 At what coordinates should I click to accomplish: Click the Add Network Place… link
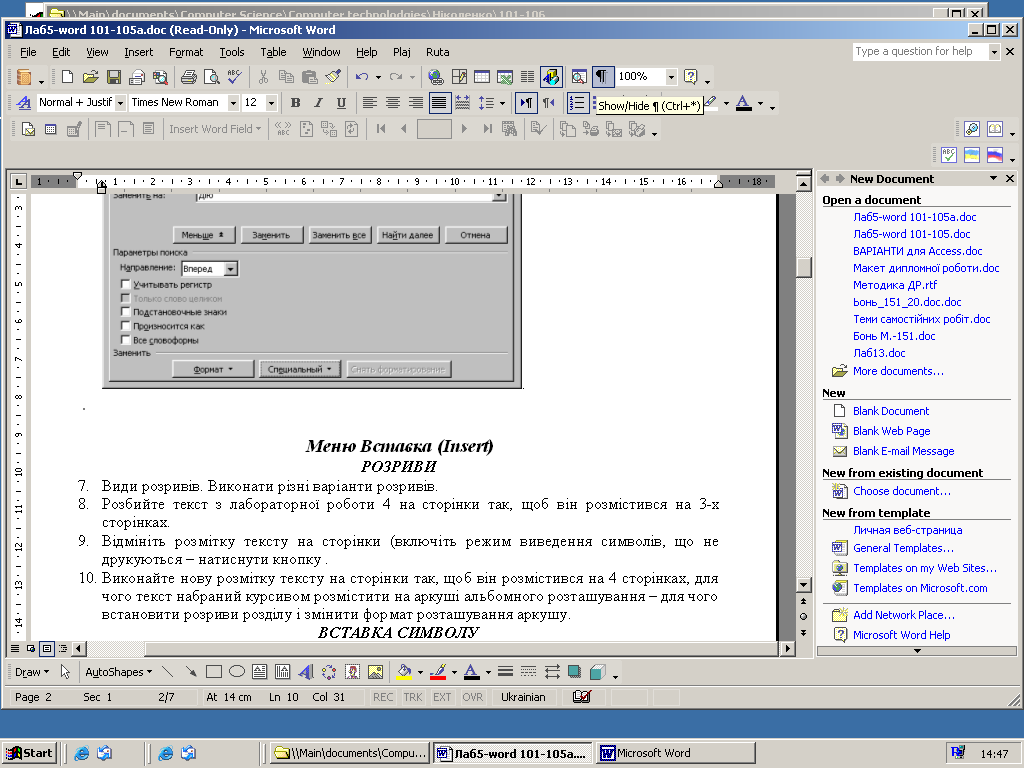(904, 615)
